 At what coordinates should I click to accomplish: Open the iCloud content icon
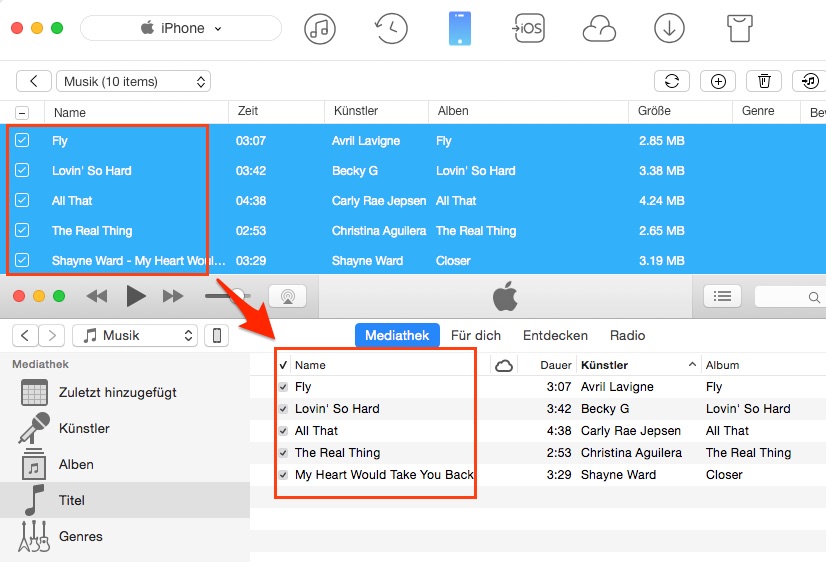(x=599, y=28)
